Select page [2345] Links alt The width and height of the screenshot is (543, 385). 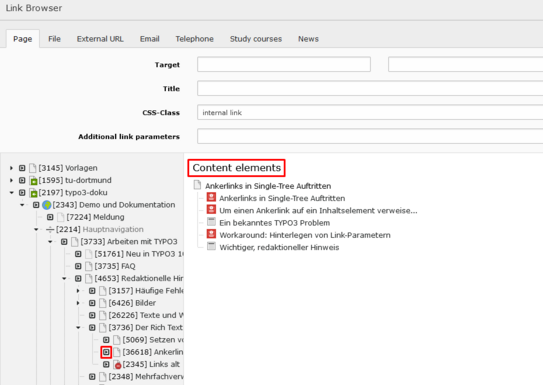point(151,365)
